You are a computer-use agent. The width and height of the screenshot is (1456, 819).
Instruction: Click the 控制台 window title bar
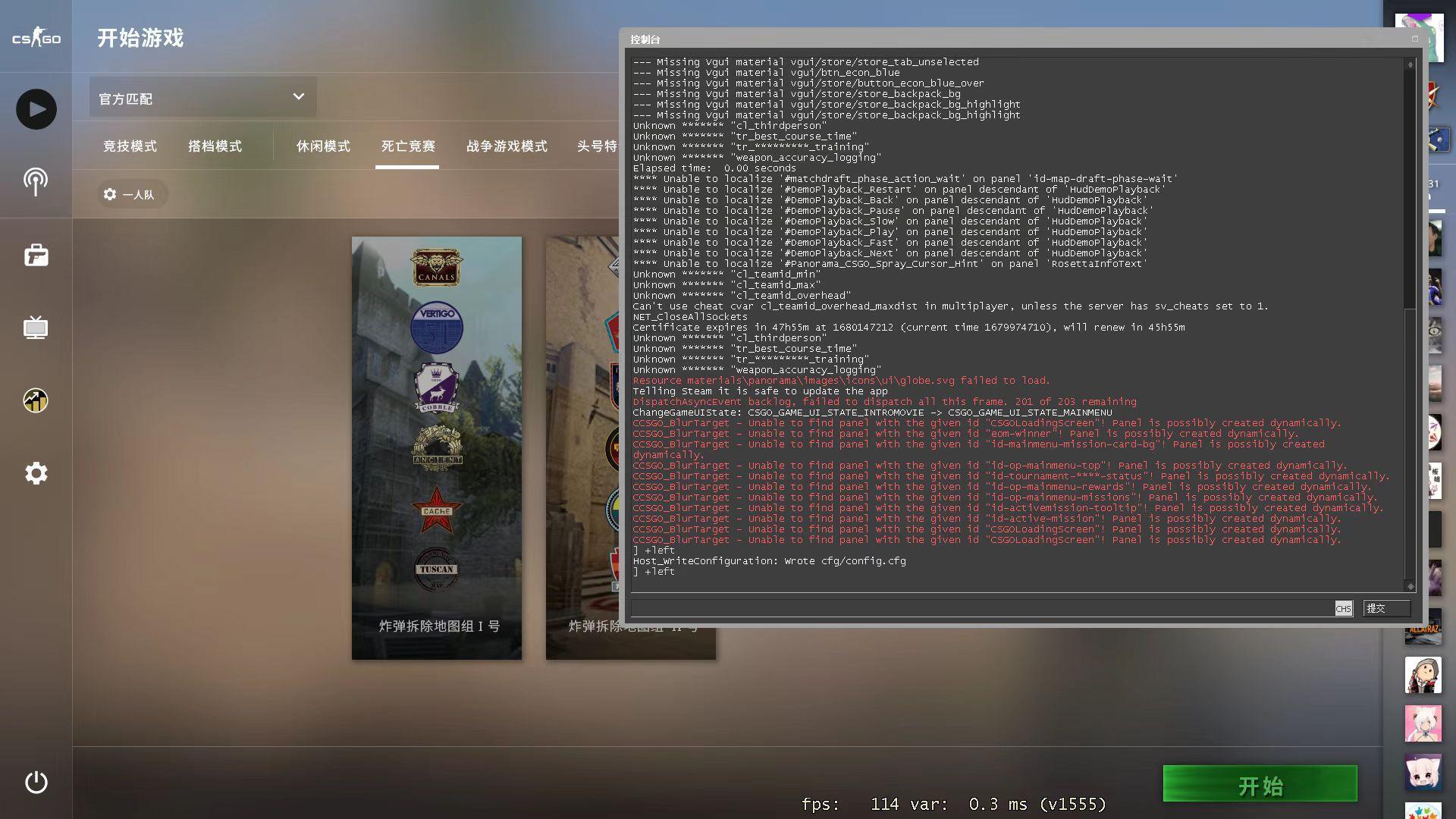1016,39
